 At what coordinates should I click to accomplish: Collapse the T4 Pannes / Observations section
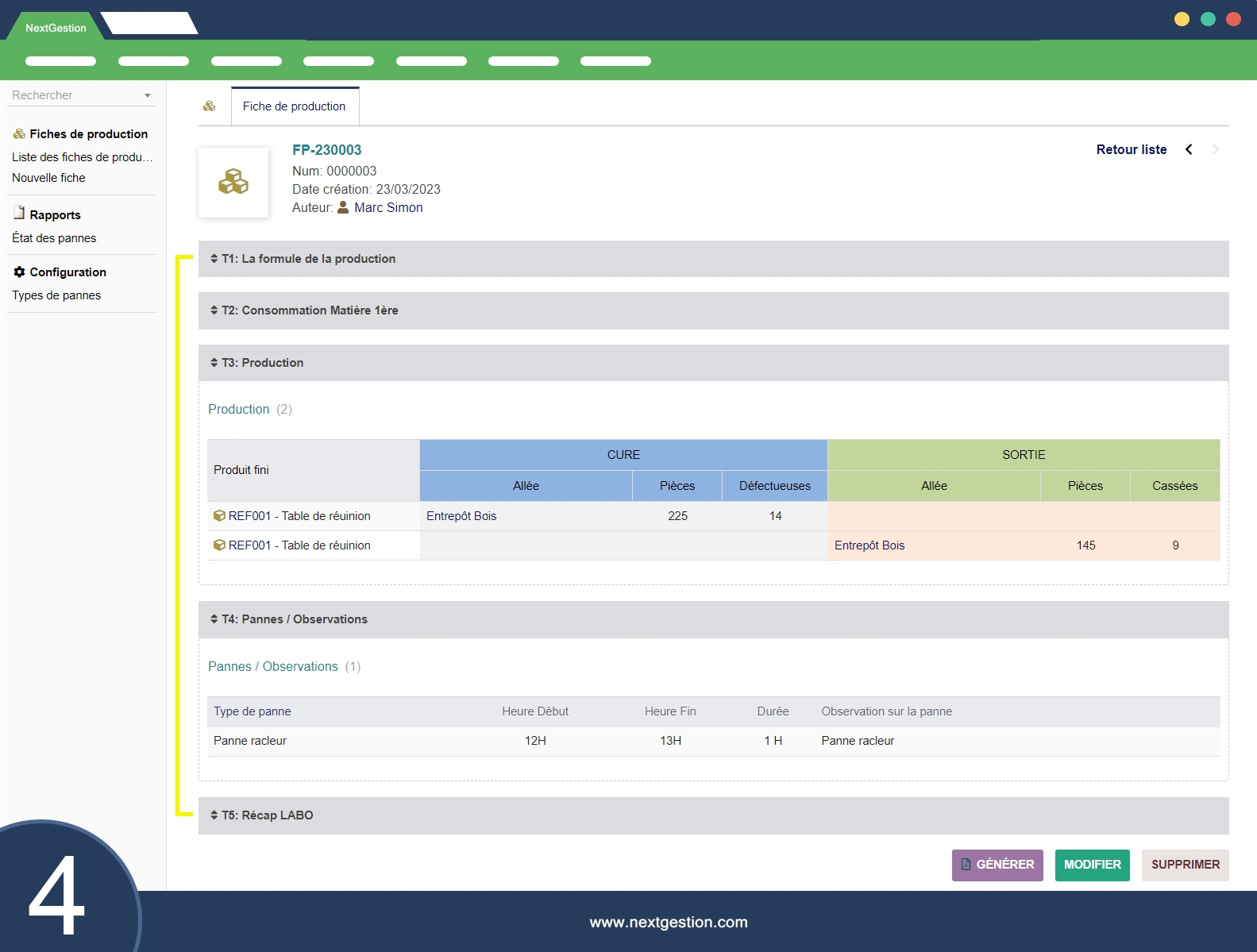294,619
